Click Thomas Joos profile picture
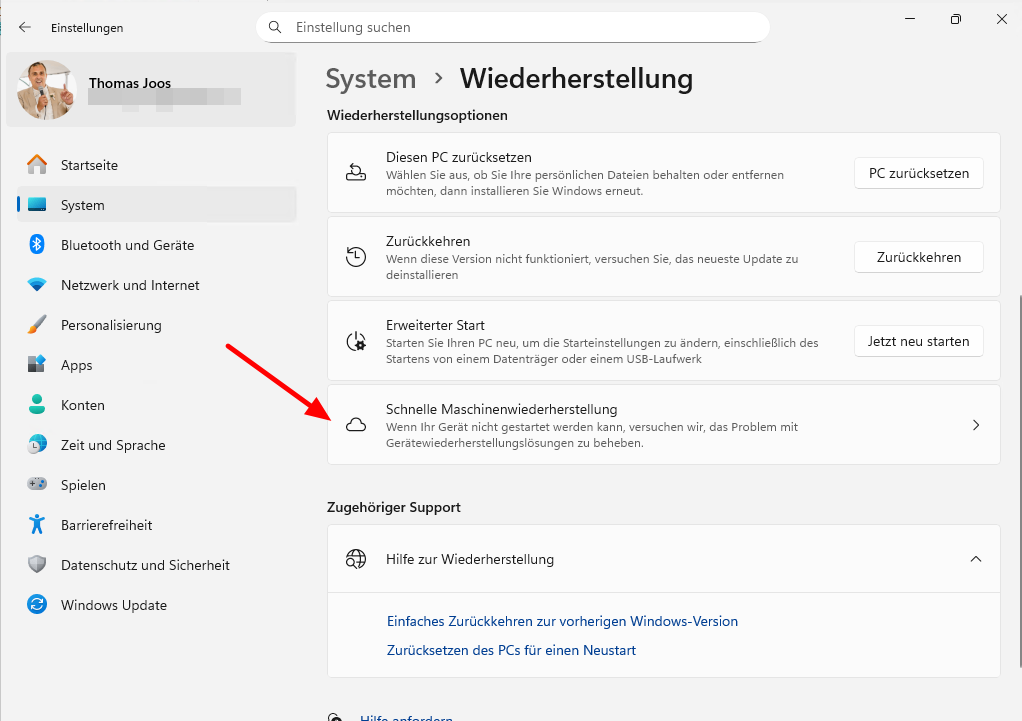Image resolution: width=1022 pixels, height=721 pixels. pyautogui.click(x=46, y=90)
